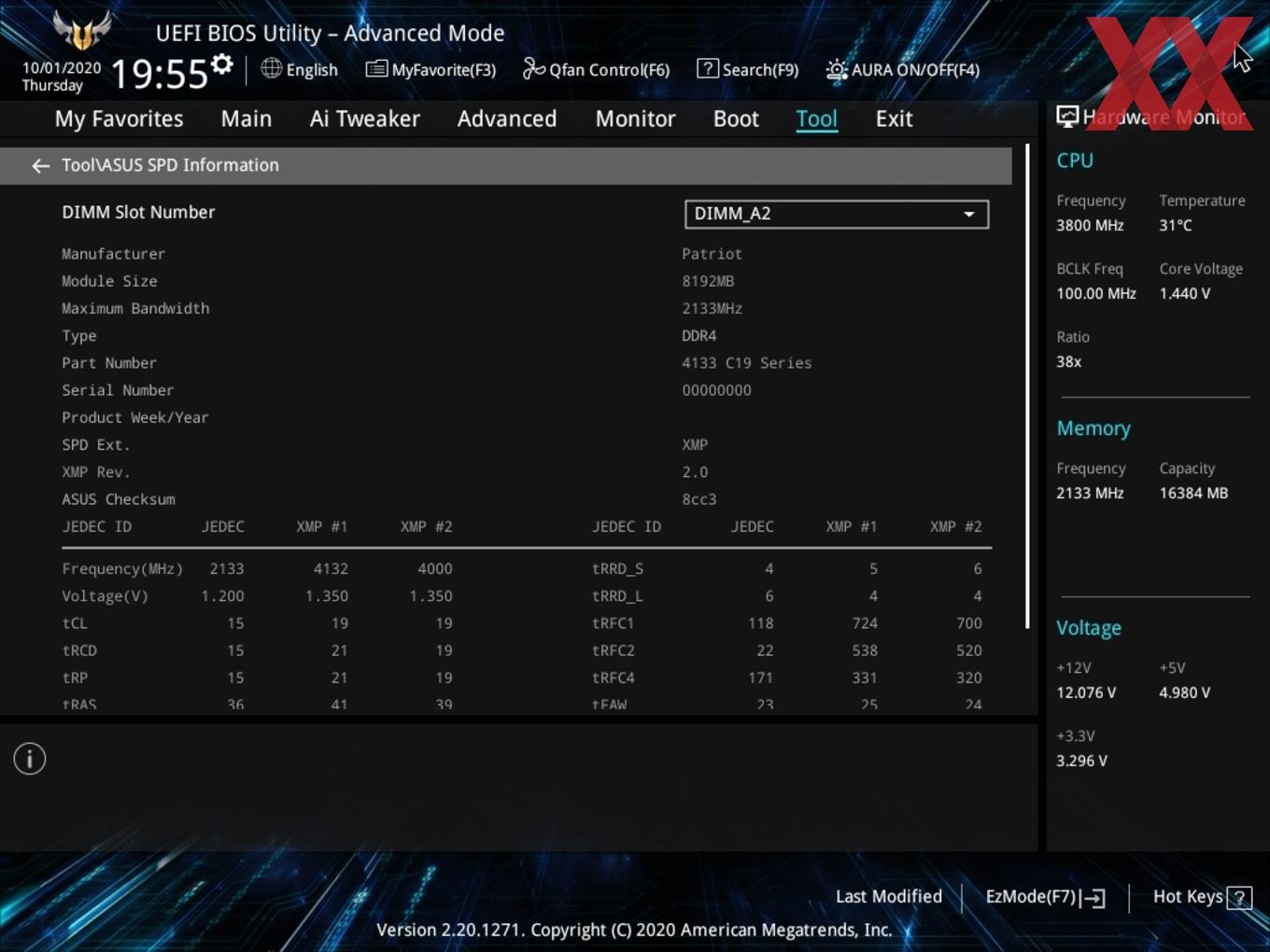Image resolution: width=1270 pixels, height=952 pixels.
Task: Switch to the Monitor tab
Action: pyautogui.click(x=635, y=119)
